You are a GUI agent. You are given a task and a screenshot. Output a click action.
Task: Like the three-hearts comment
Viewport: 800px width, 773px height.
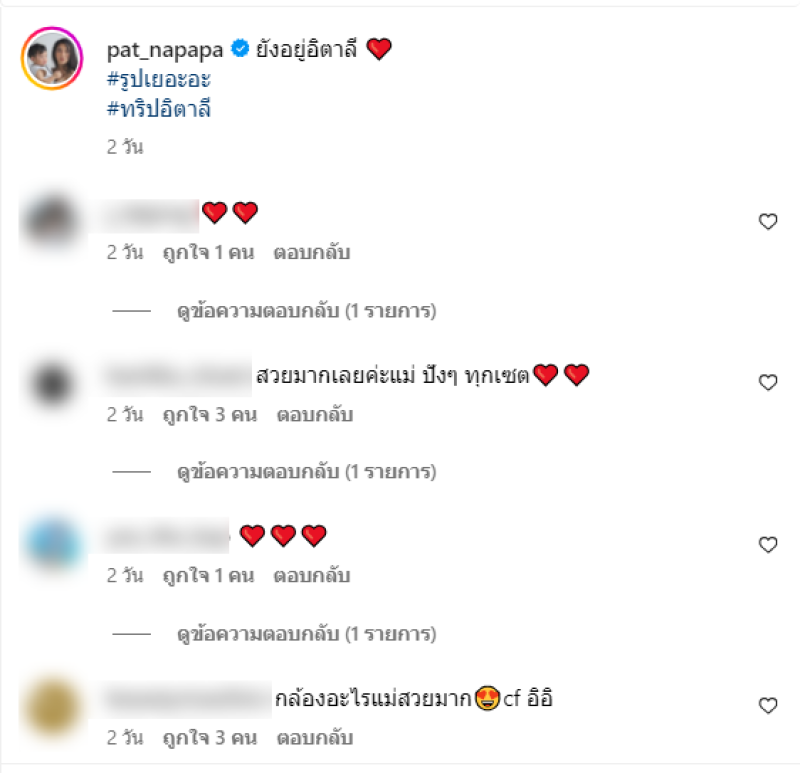(768, 544)
